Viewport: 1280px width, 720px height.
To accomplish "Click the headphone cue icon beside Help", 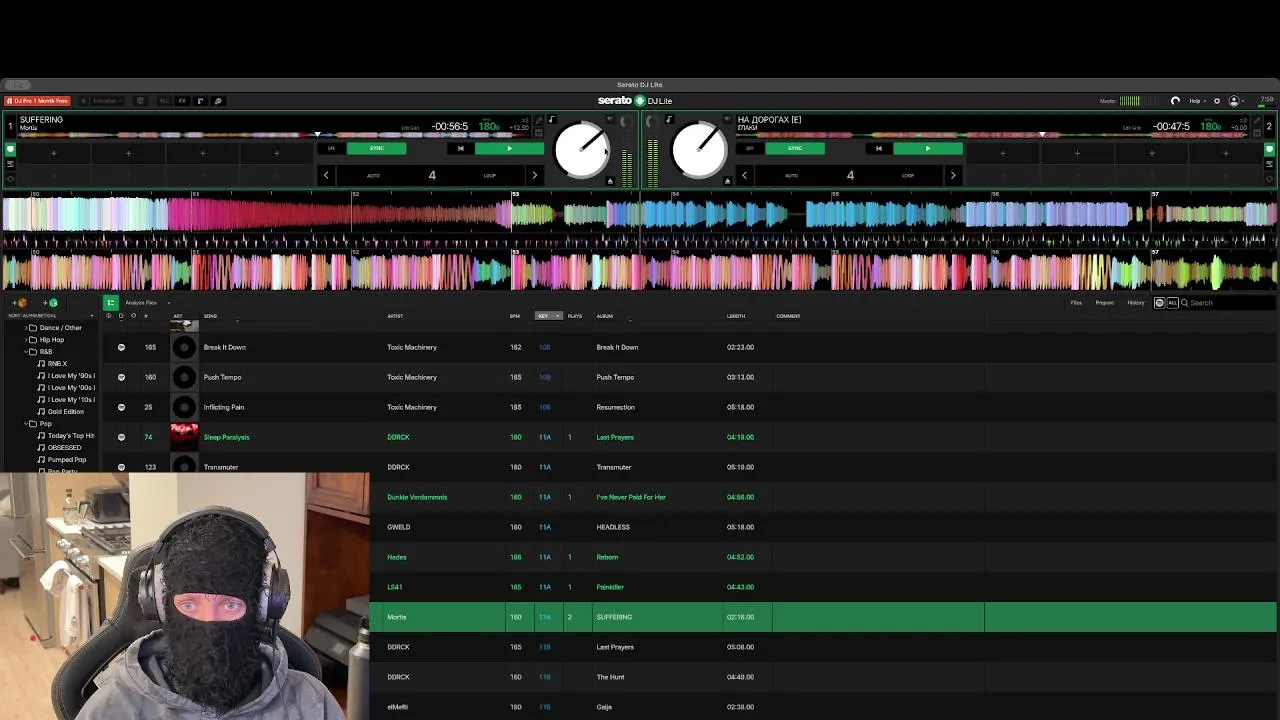I will click(1175, 101).
